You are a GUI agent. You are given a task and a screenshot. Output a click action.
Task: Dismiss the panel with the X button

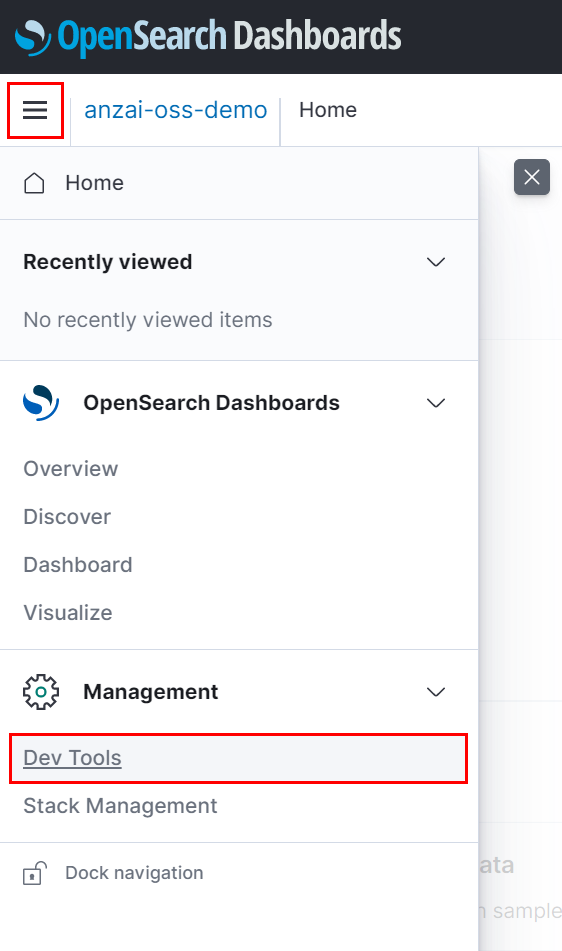[x=532, y=177]
